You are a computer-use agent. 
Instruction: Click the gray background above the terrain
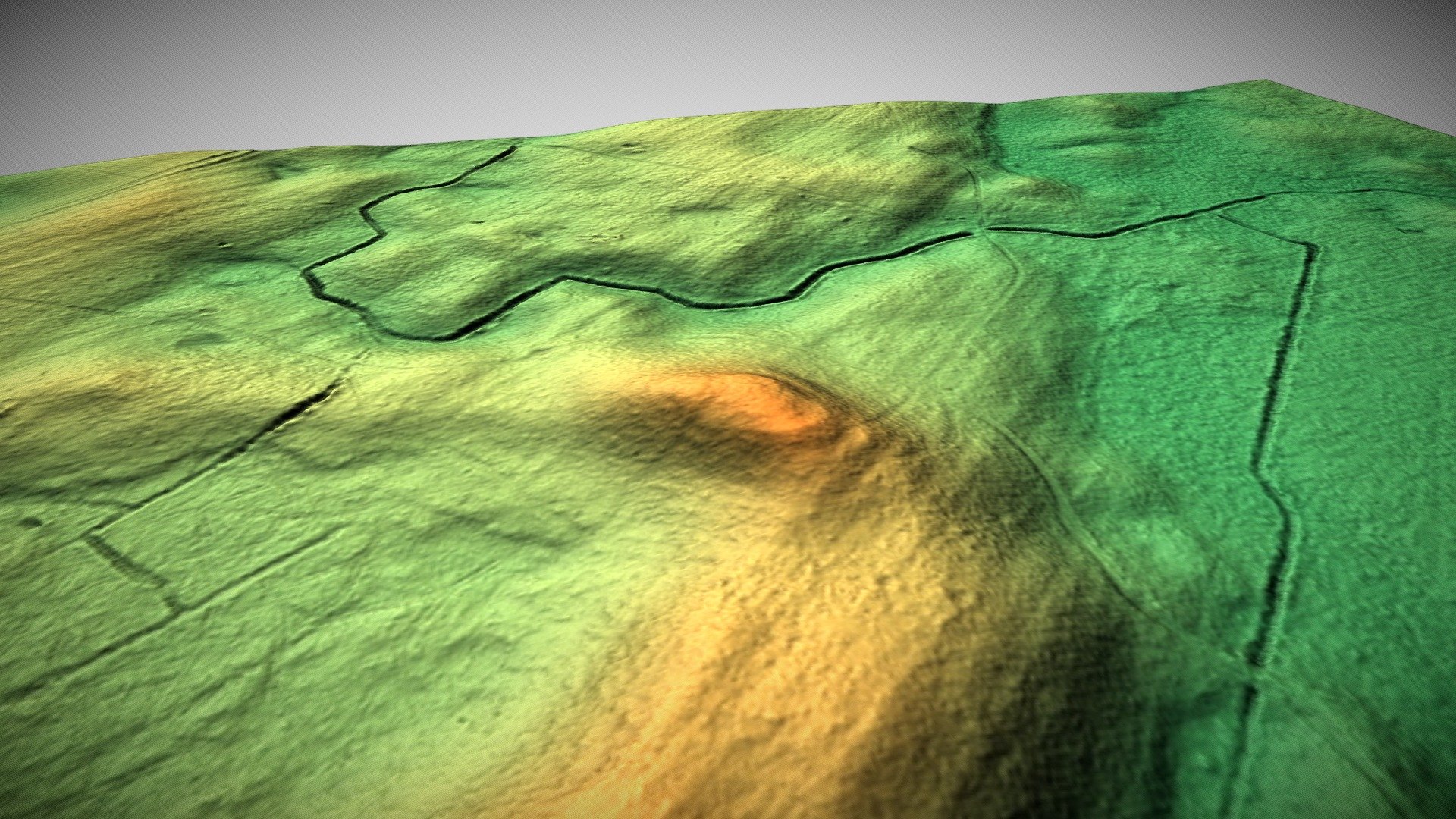[607, 53]
